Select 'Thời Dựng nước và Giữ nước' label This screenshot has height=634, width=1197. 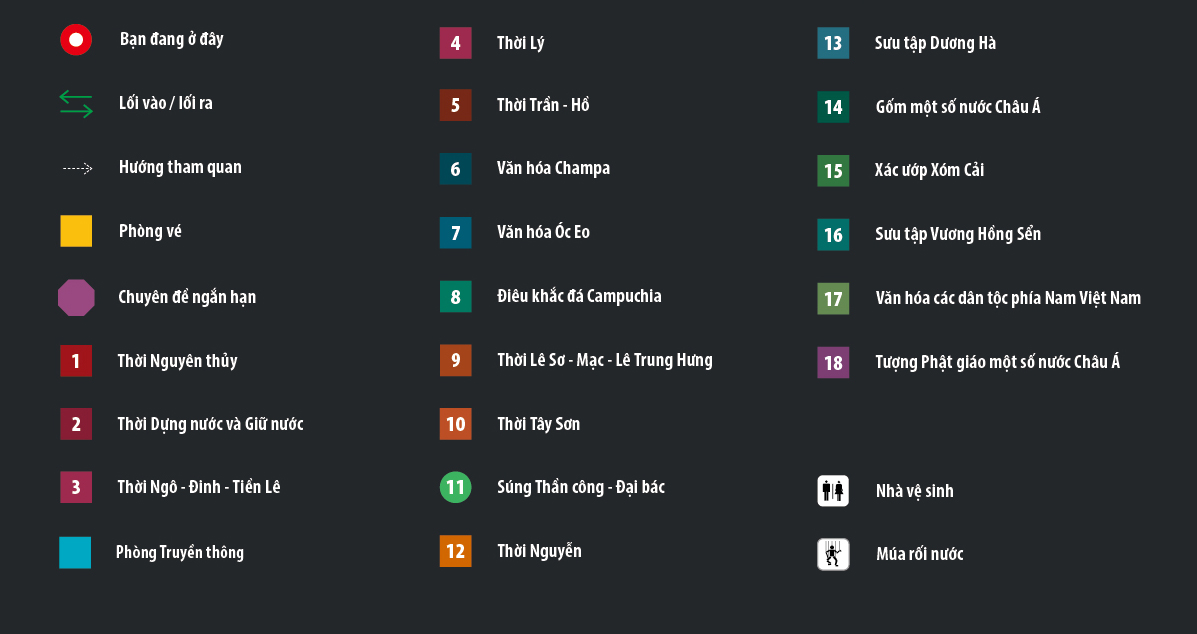[x=210, y=424]
